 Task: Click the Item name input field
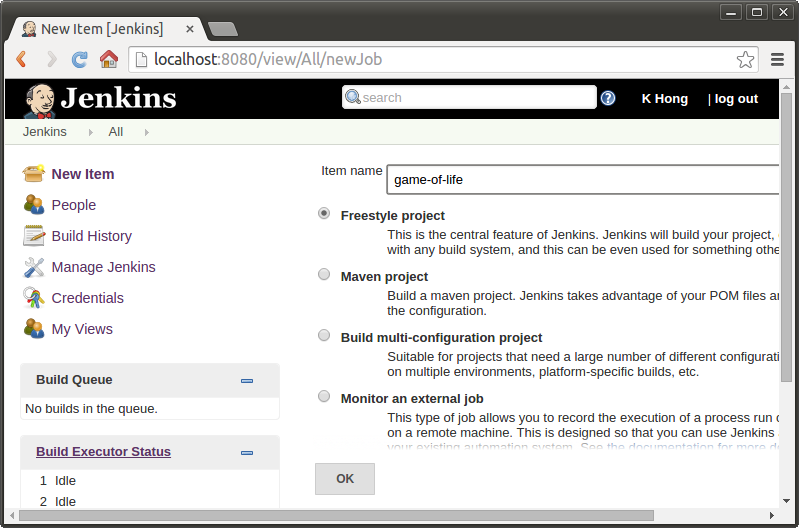coord(583,179)
